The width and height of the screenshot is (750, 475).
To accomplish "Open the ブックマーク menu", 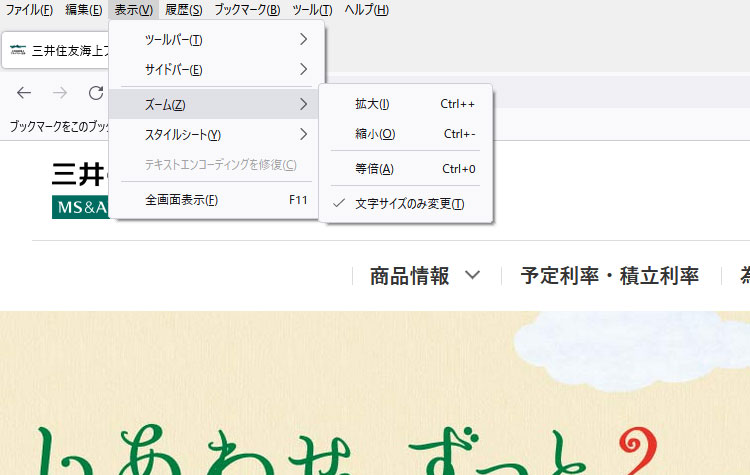I will (247, 10).
